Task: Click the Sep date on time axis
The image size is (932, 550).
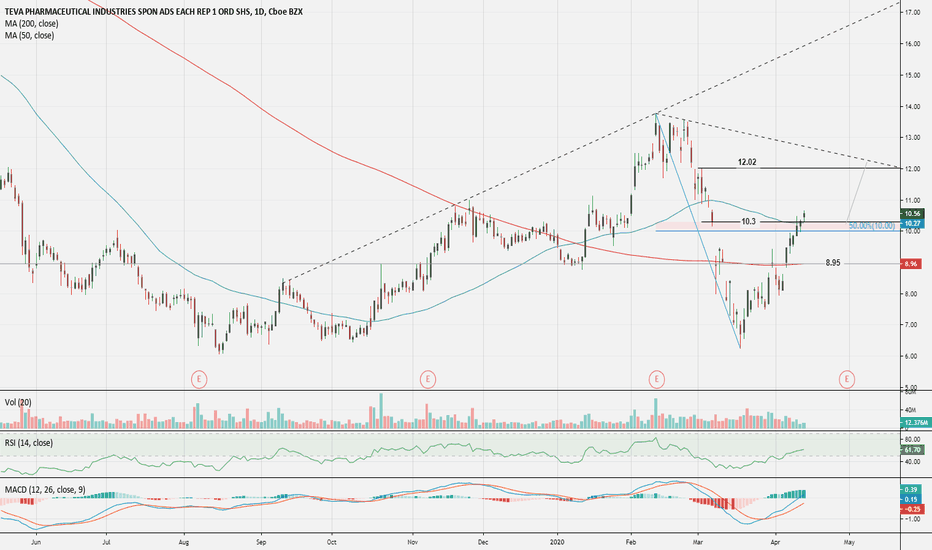Action: point(261,542)
